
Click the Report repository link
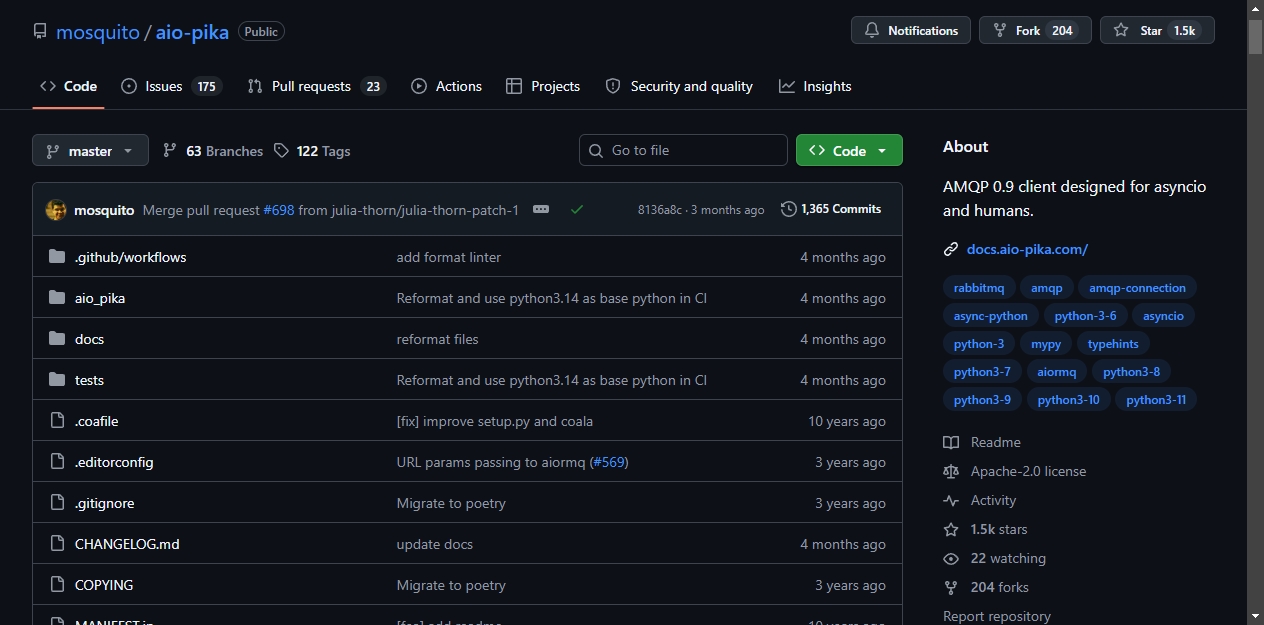tap(997, 616)
